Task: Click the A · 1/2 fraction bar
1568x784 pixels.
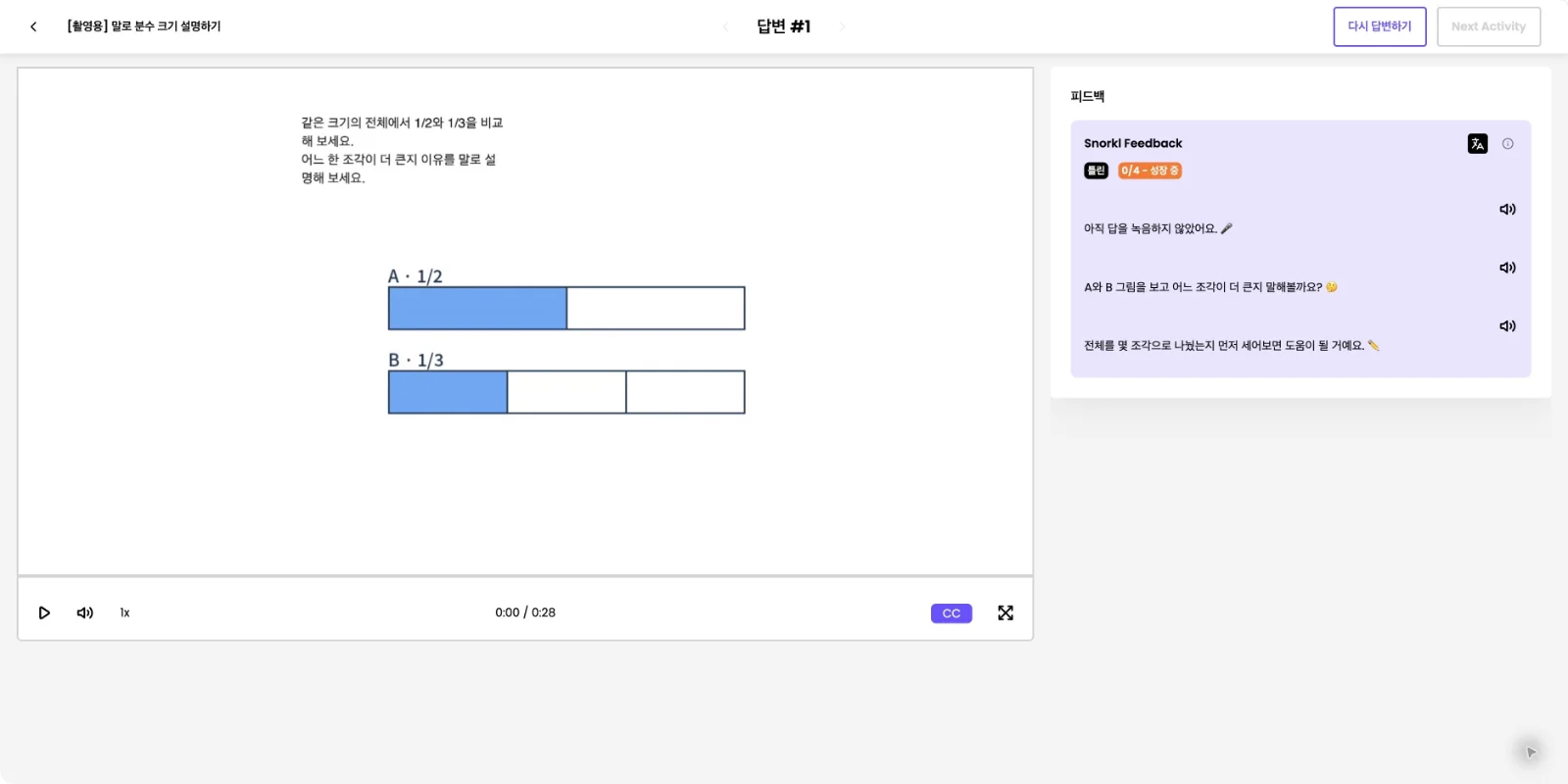Action: coord(566,308)
